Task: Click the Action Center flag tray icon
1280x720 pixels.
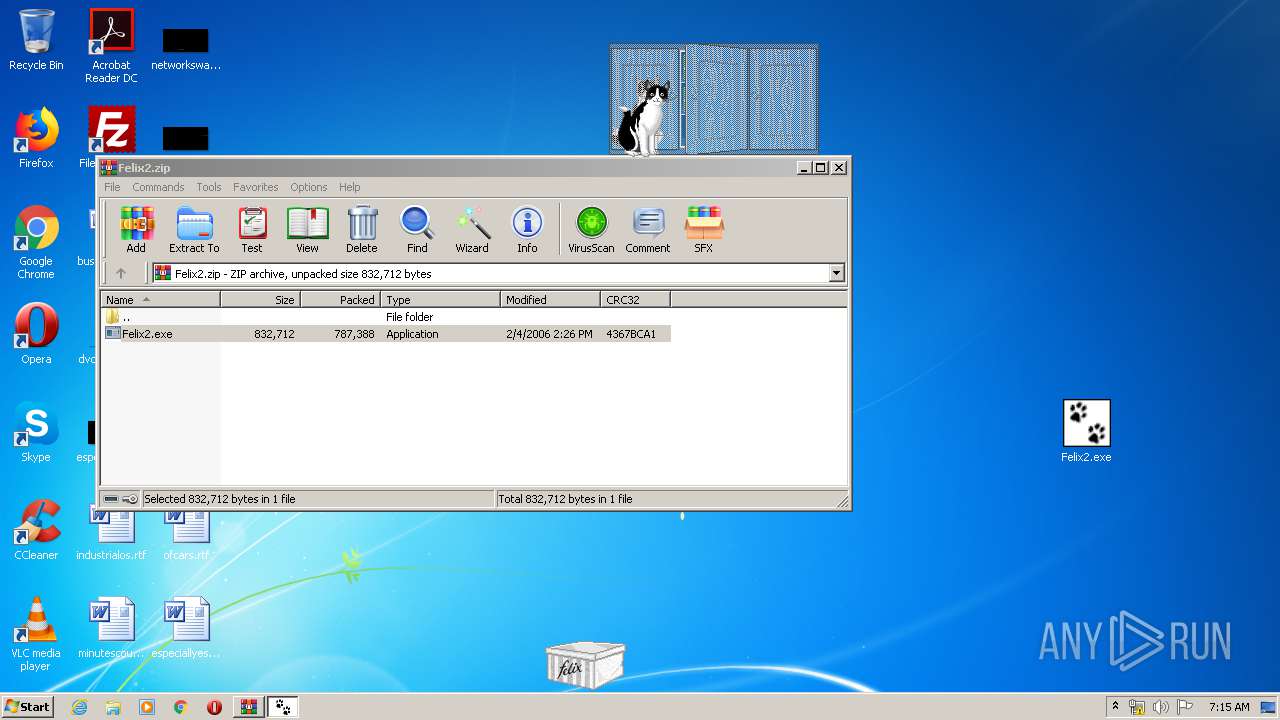Action: [1185, 707]
